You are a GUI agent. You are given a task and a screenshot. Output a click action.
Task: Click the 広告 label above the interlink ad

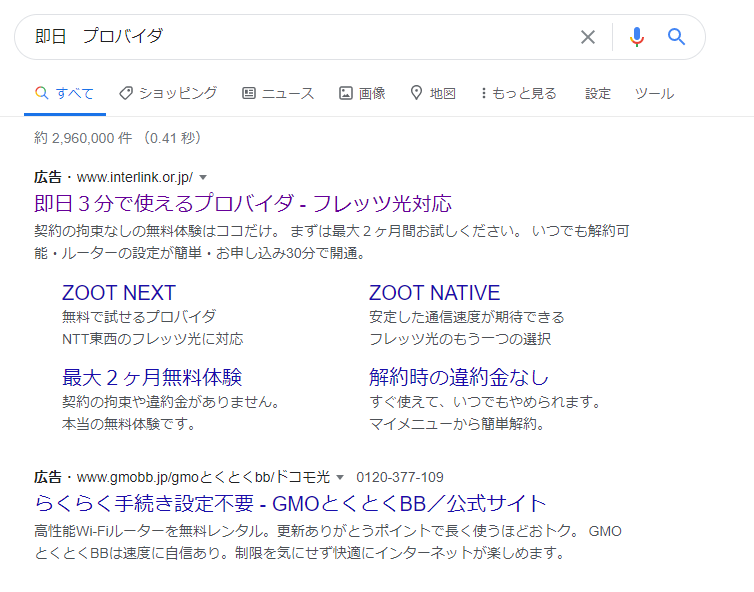tap(48, 177)
